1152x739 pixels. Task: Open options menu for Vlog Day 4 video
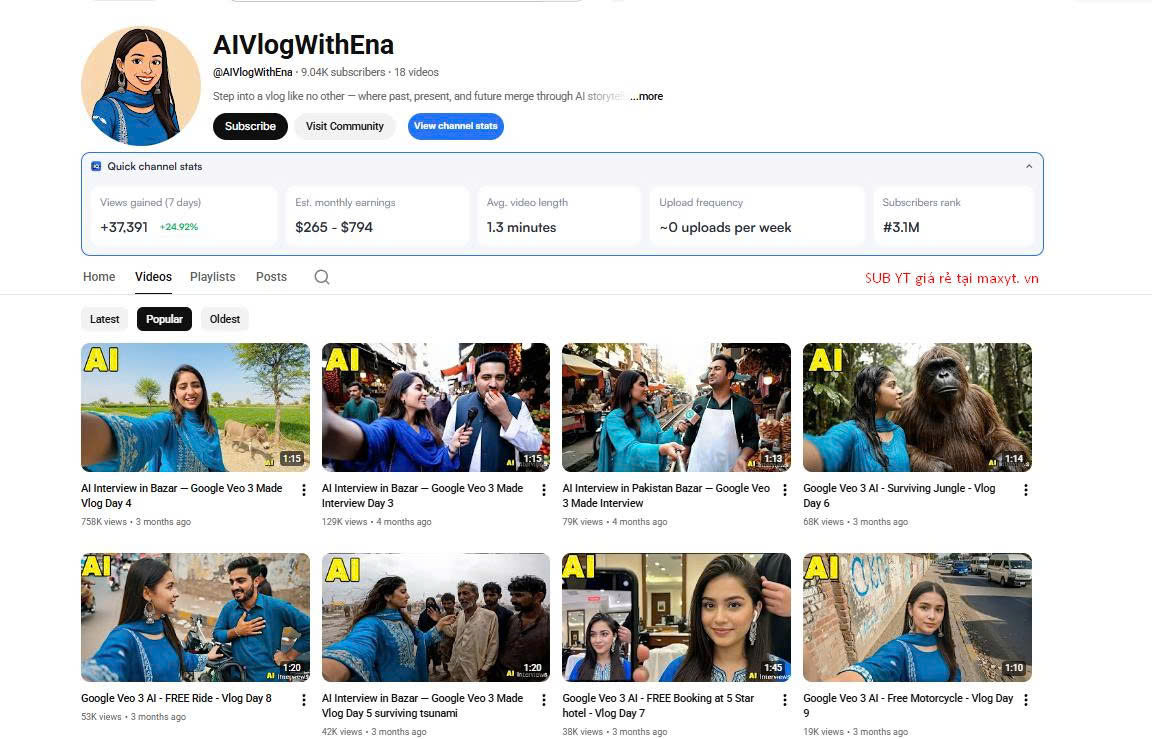coord(304,490)
